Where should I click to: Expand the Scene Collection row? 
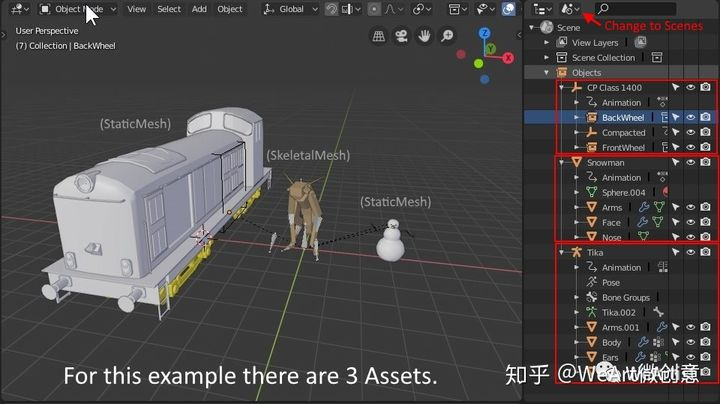coord(546,58)
